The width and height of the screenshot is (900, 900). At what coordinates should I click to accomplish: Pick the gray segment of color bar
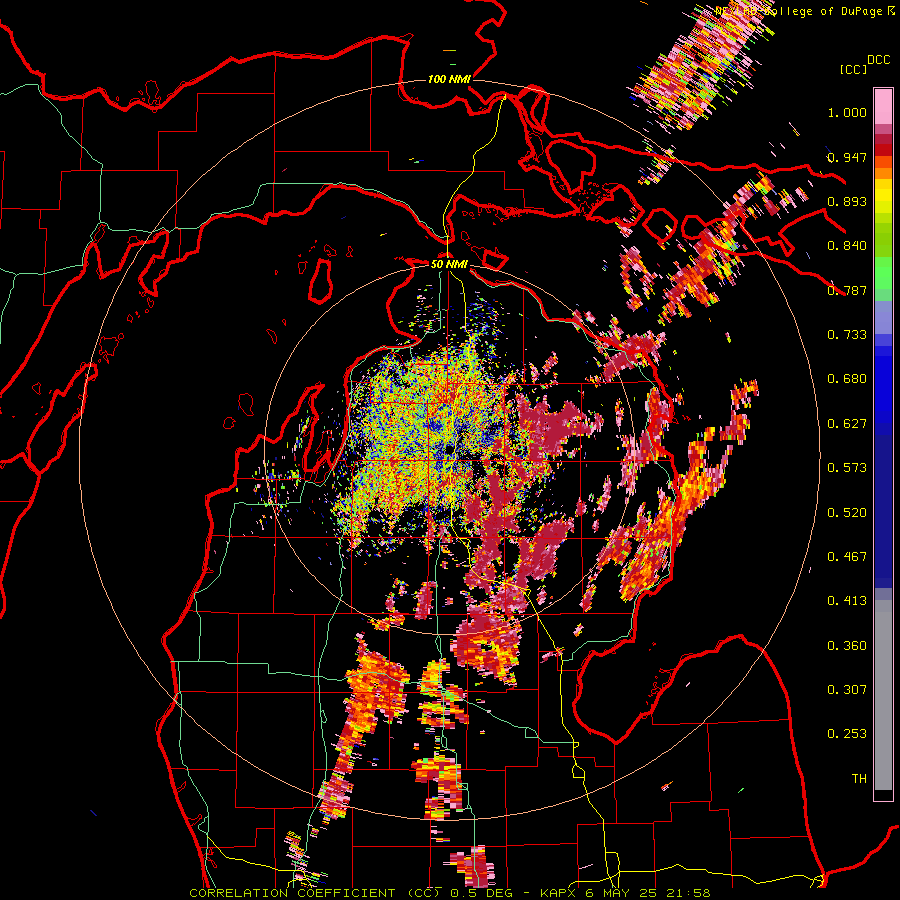883,695
